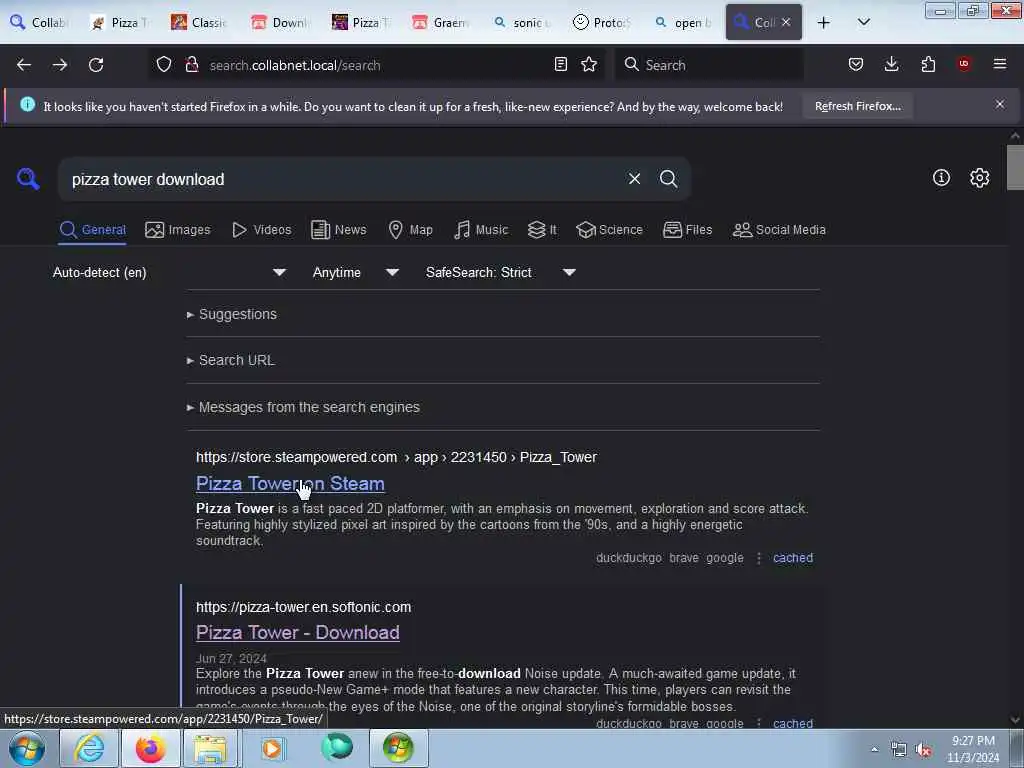Open tracking protection shield icon

point(164,64)
